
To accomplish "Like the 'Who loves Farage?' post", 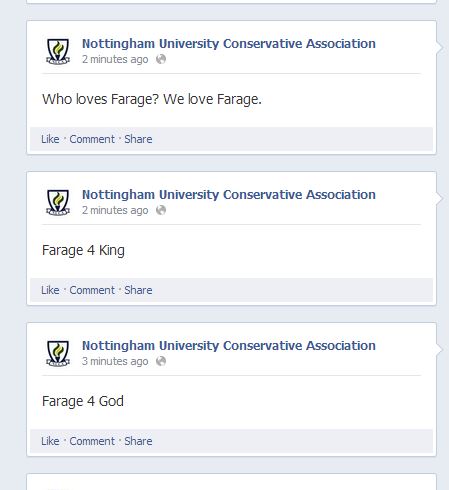I will pos(50,139).
